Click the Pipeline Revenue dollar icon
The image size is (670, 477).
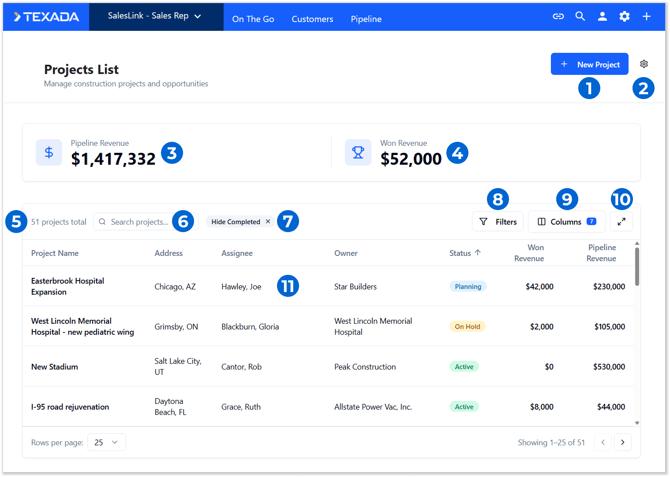point(49,153)
